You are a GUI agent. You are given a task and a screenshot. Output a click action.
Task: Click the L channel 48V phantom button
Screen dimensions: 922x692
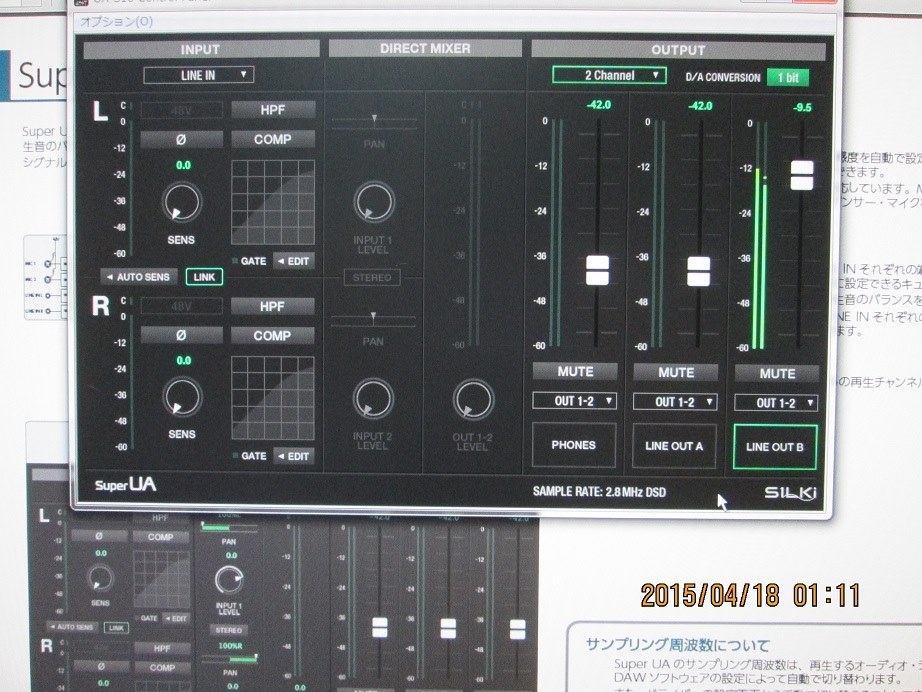(x=182, y=110)
